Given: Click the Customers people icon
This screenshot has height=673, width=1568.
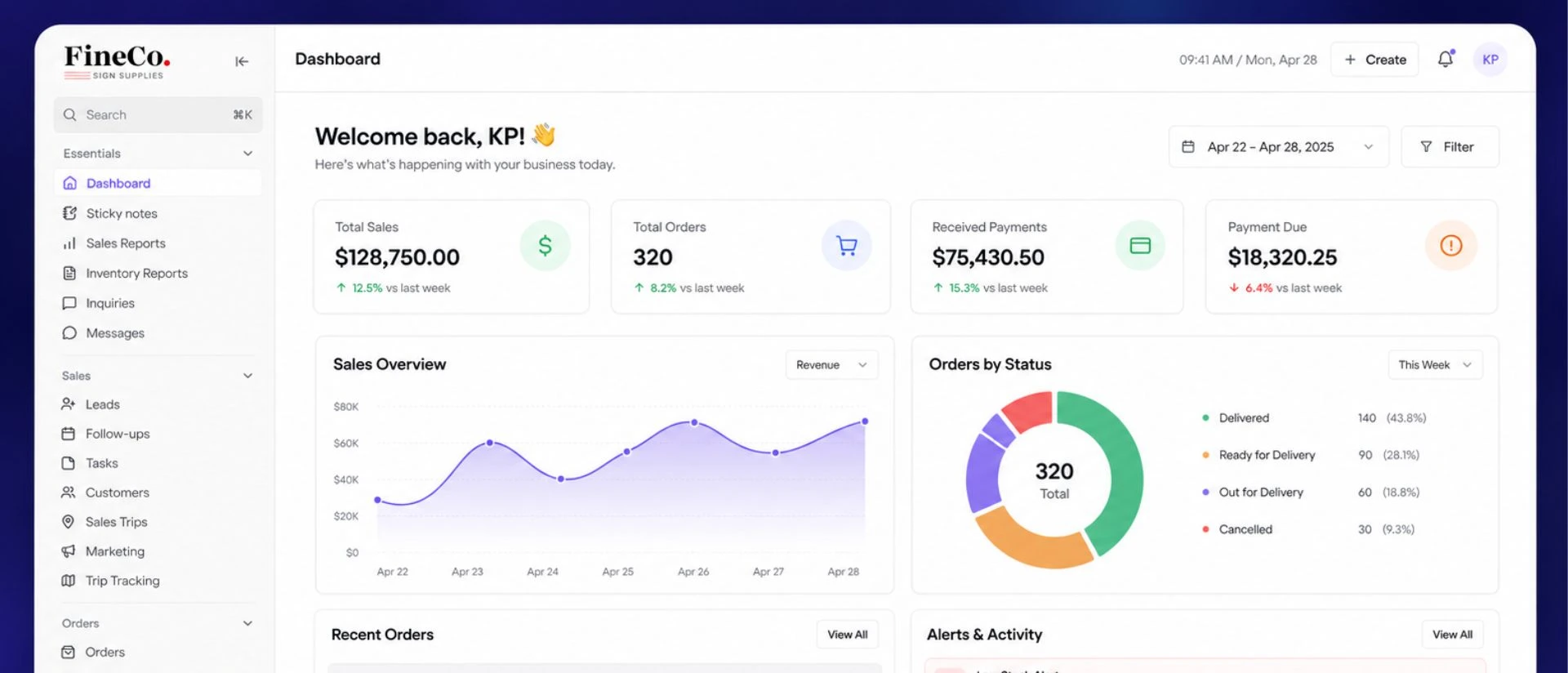Looking at the screenshot, I should [69, 492].
